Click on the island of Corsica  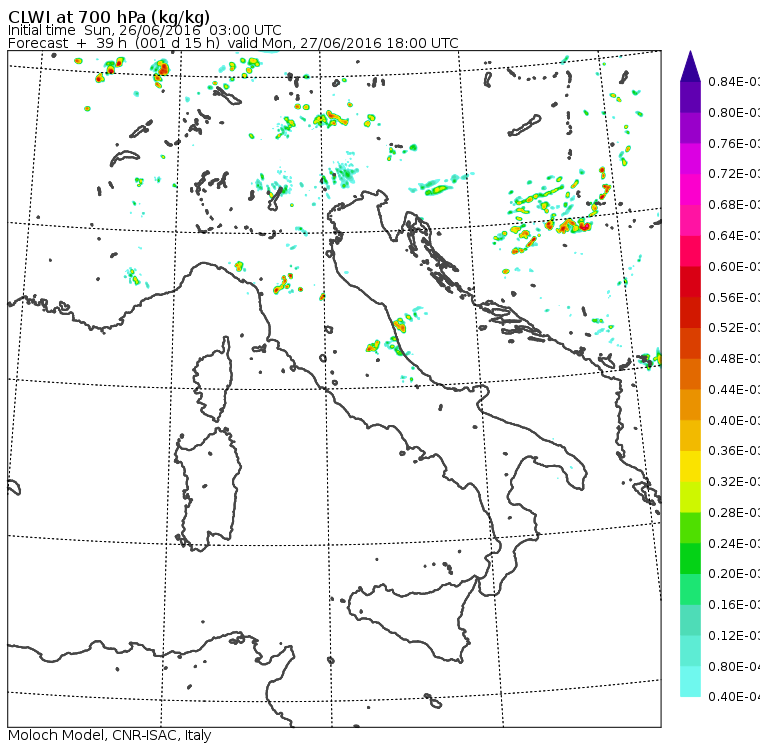coord(213,381)
